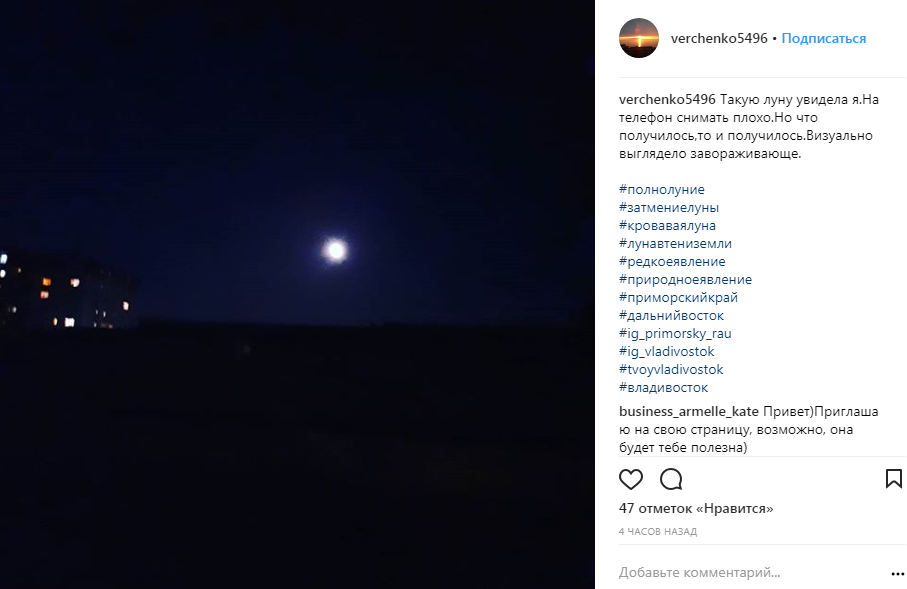The height and width of the screenshot is (589, 907).
Task: Click the 4 часов назад timestamp
Action: 658,531
